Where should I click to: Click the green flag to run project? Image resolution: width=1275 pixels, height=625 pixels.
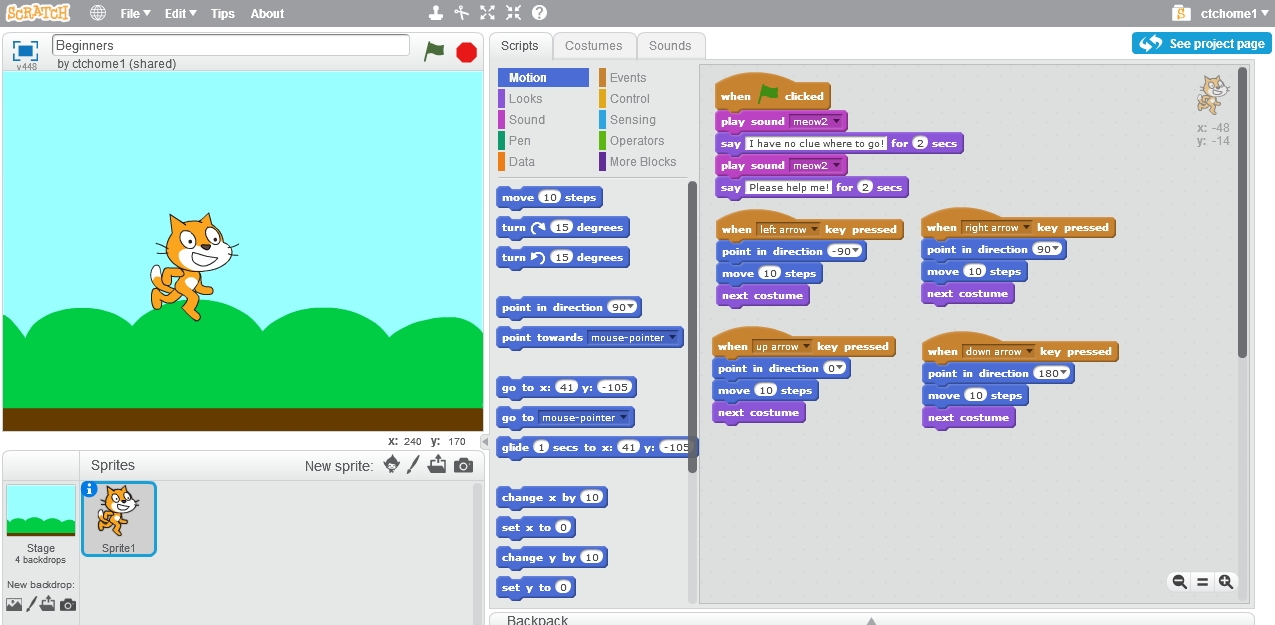click(434, 51)
